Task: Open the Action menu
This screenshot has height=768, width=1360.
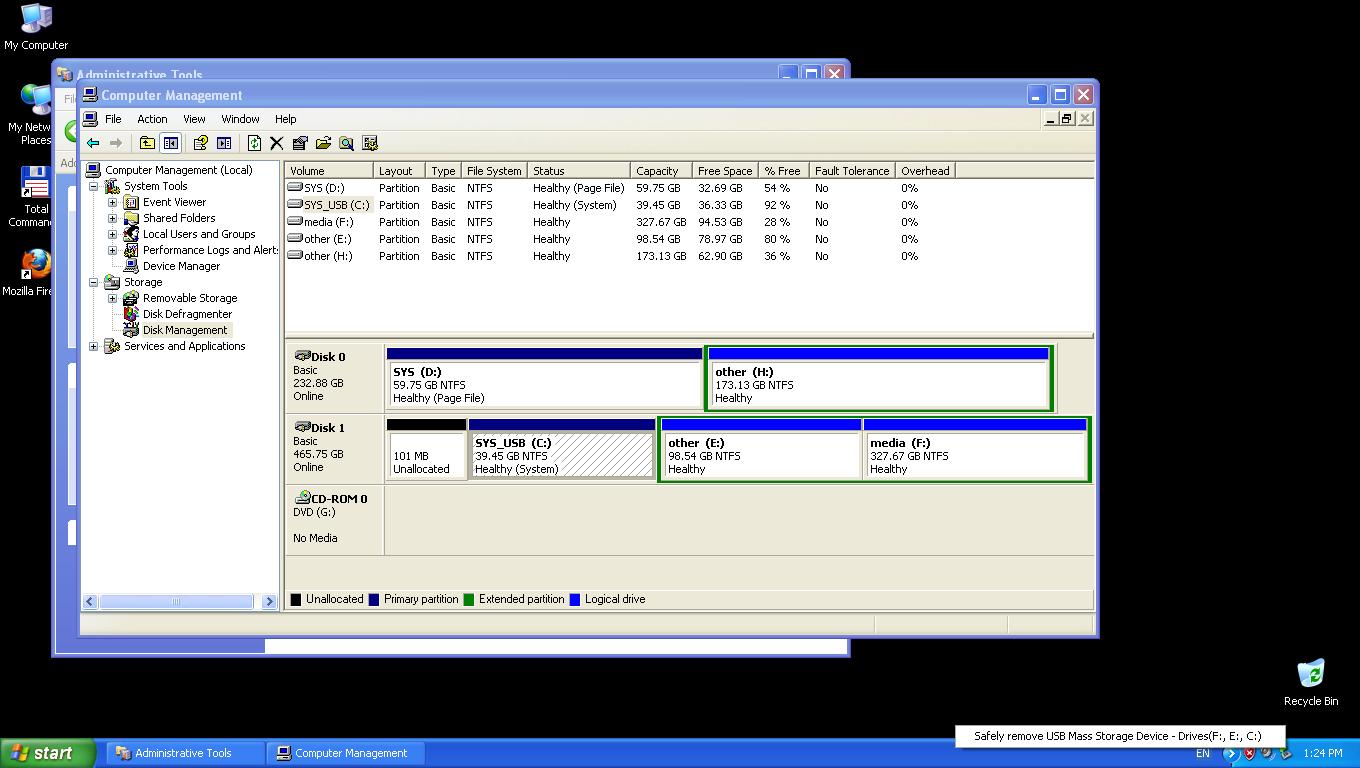Action: (152, 119)
